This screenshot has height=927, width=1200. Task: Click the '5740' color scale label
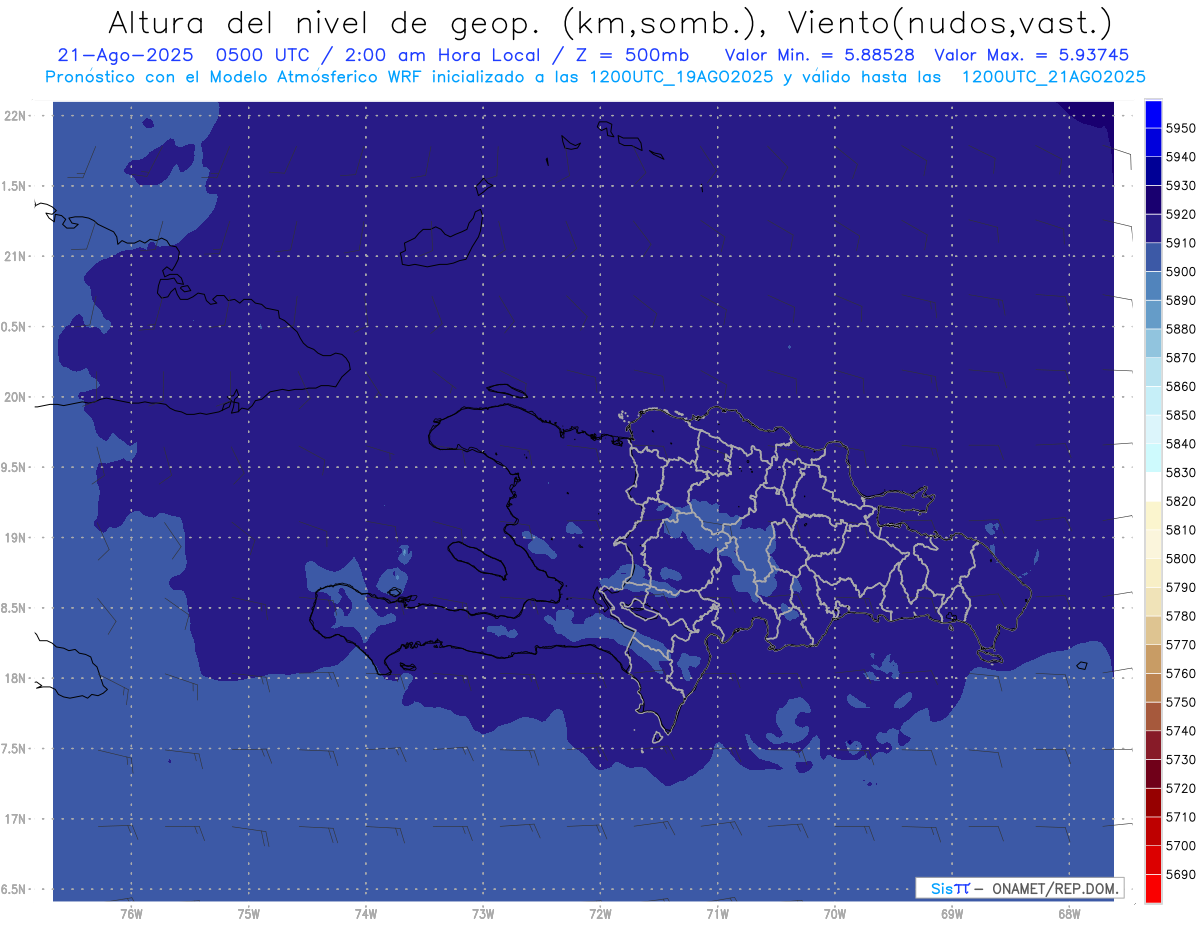(1180, 730)
